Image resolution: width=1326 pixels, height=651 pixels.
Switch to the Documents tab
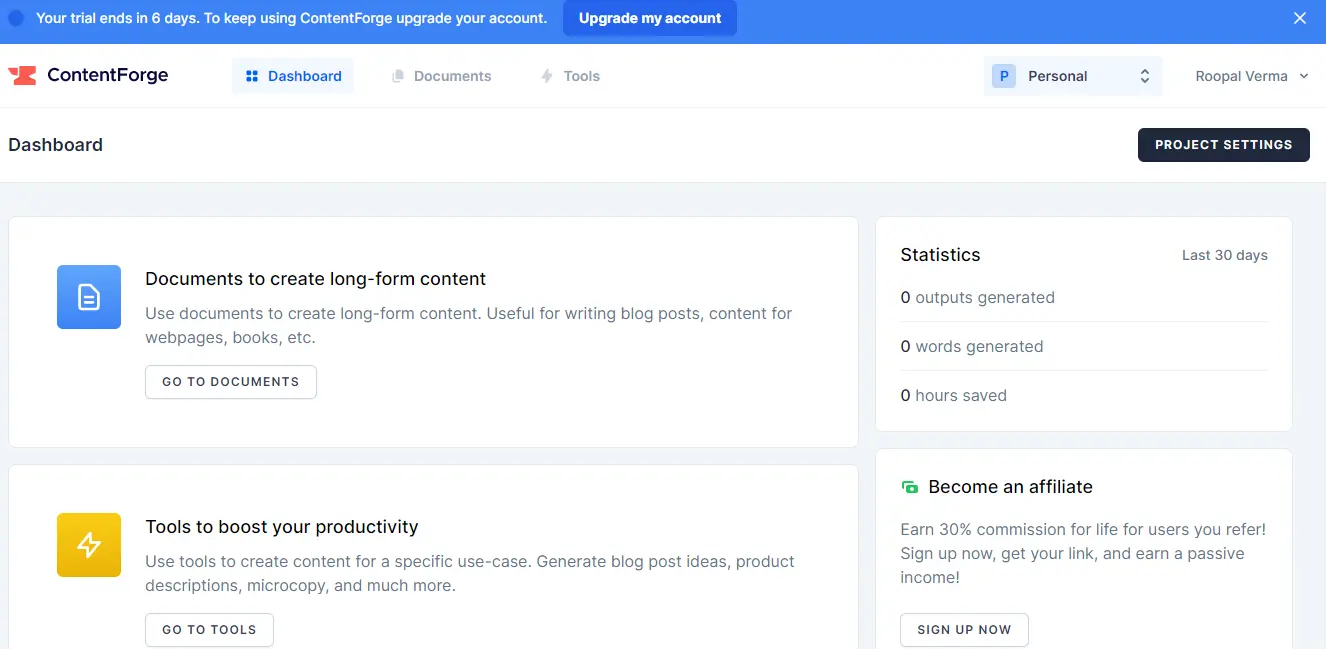pyautogui.click(x=452, y=76)
